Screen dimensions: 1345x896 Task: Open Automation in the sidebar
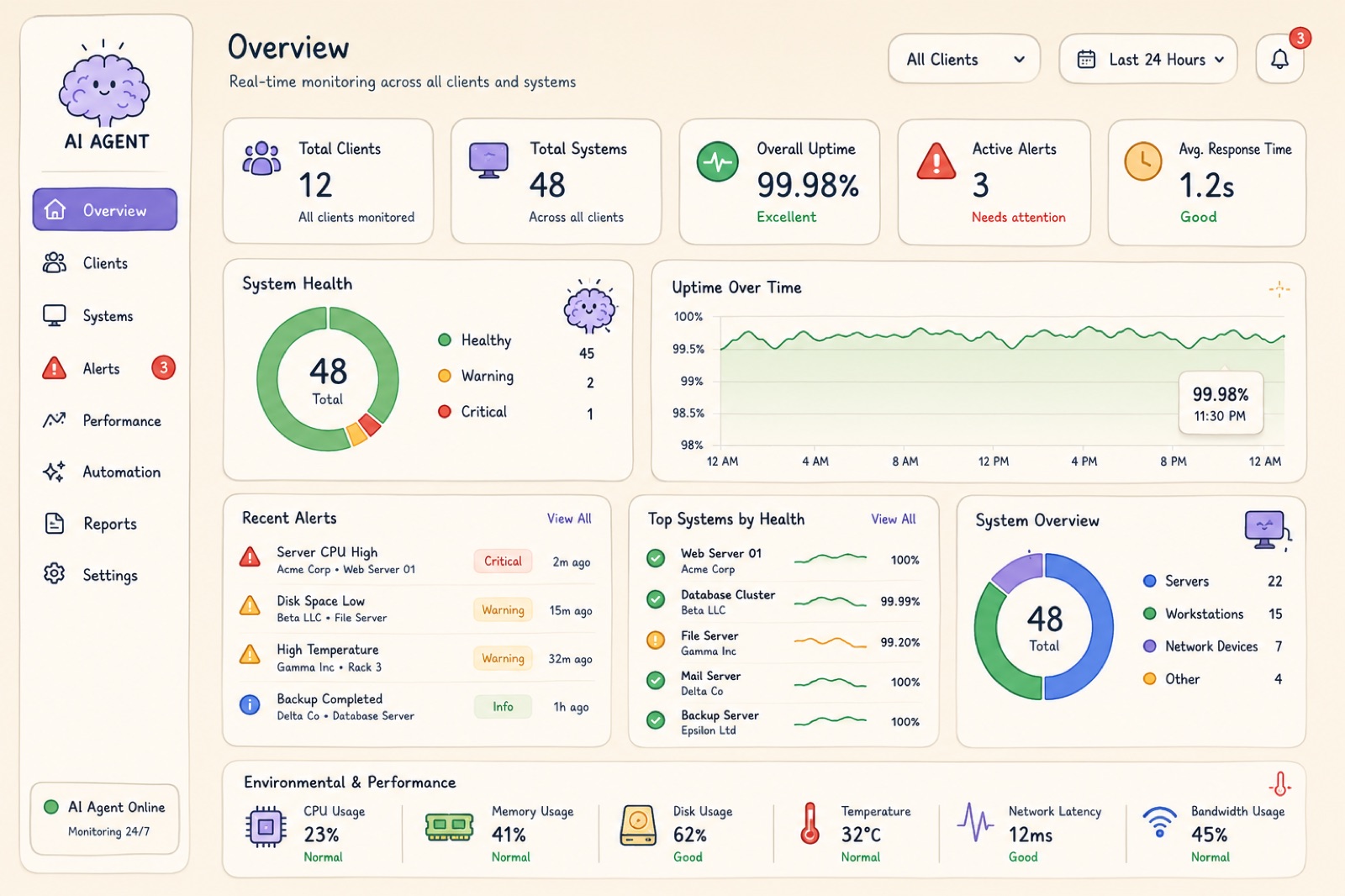105,472
